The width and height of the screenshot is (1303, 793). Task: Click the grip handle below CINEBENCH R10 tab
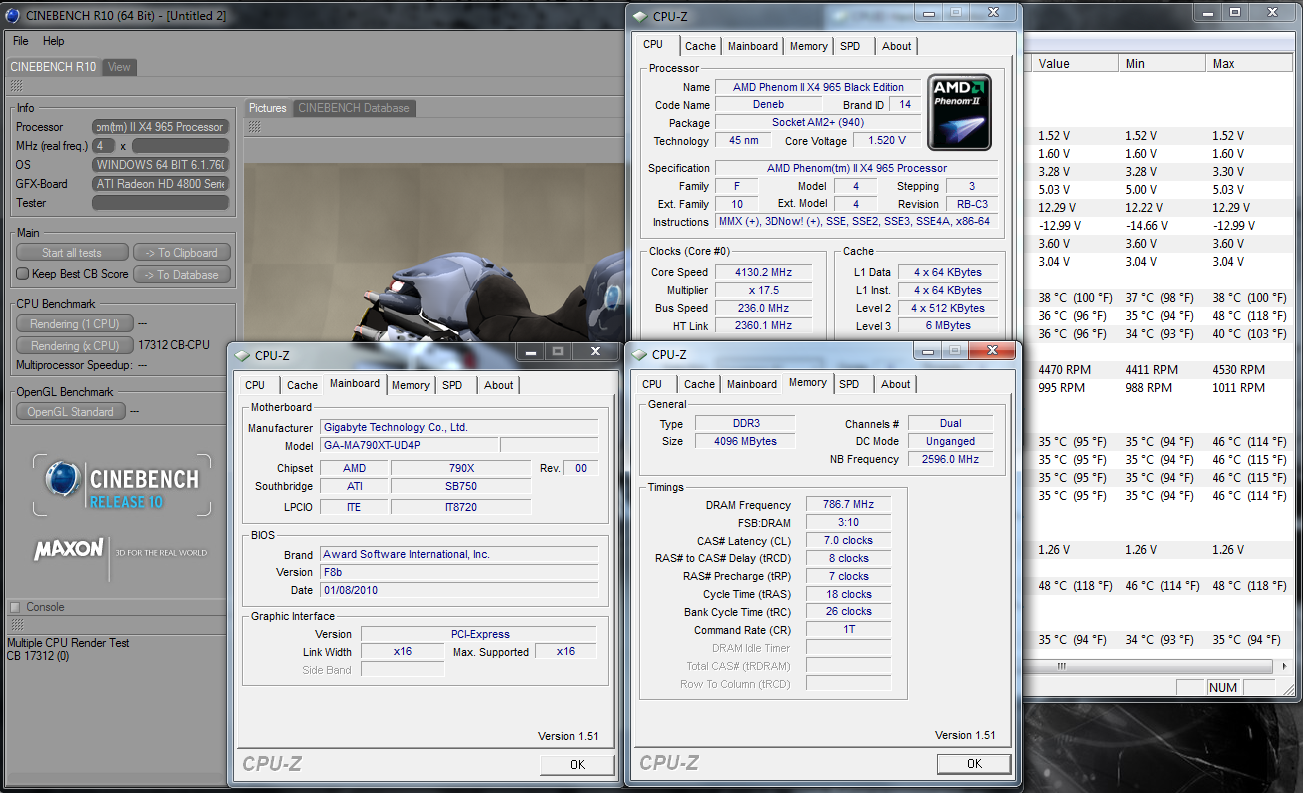(x=16, y=85)
